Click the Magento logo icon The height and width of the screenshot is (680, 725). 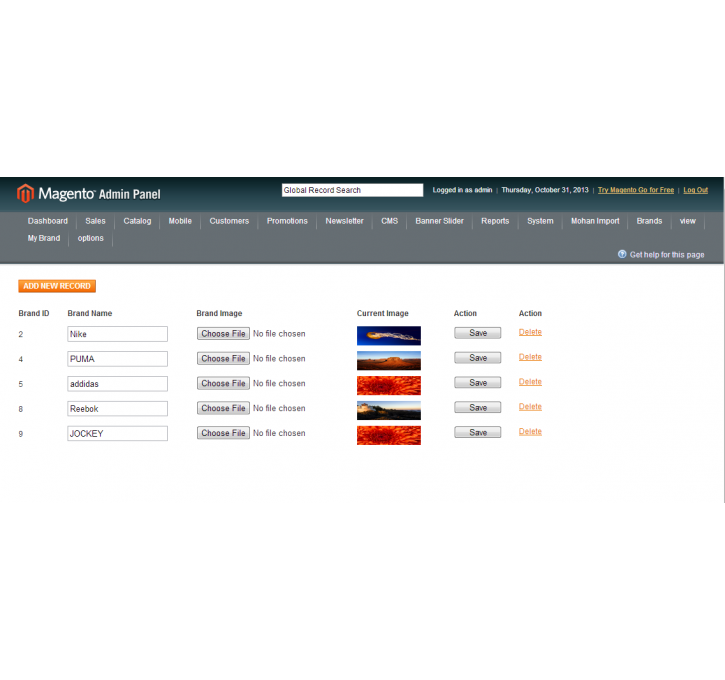click(x=25, y=193)
